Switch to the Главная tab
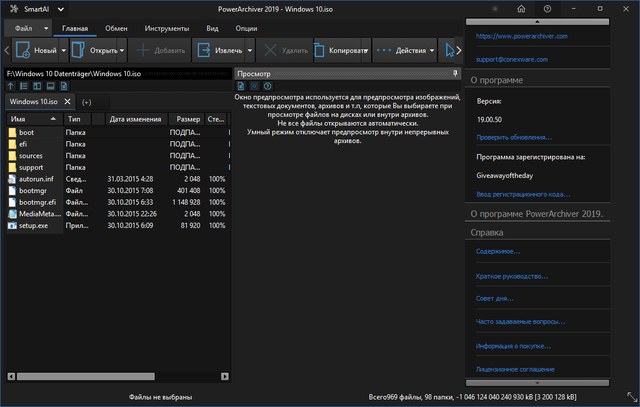640x407 pixels. point(75,28)
